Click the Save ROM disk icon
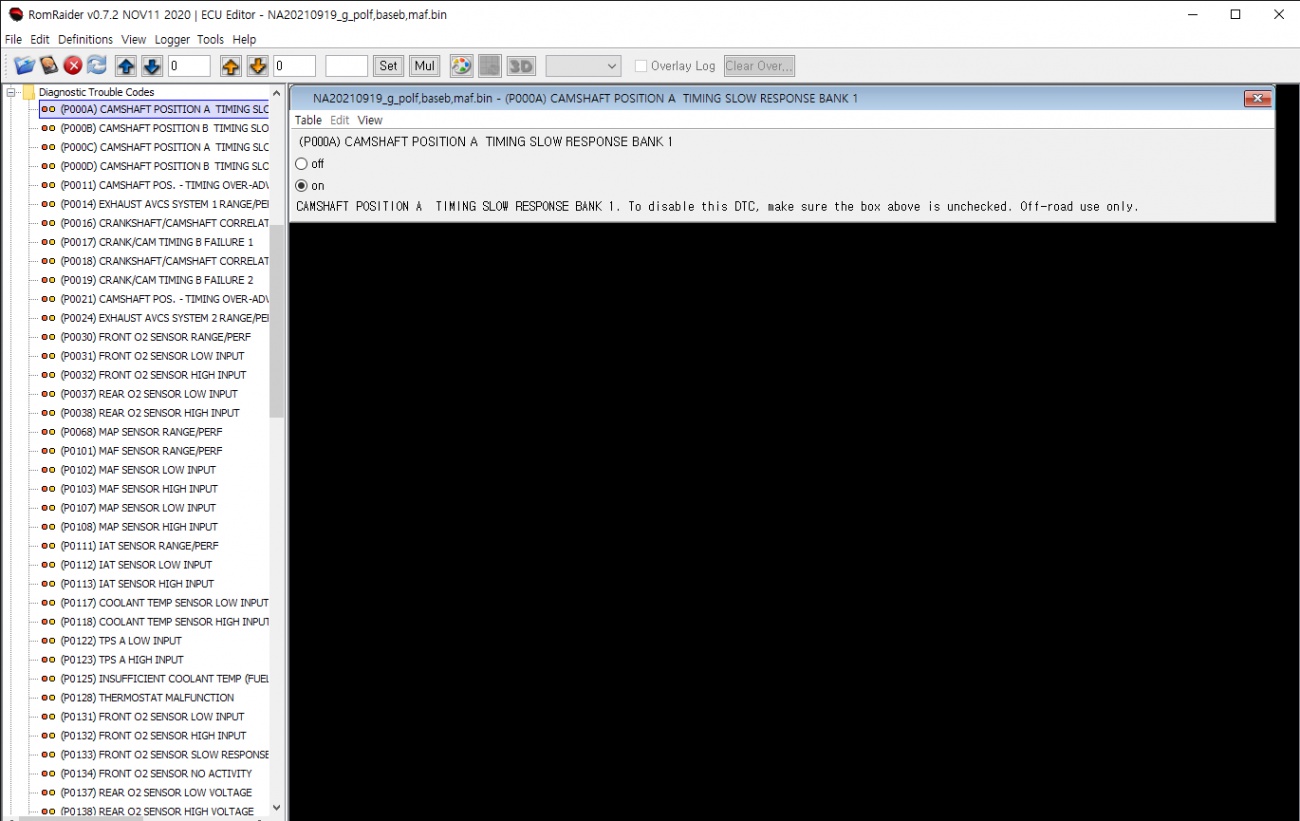 [x=49, y=66]
